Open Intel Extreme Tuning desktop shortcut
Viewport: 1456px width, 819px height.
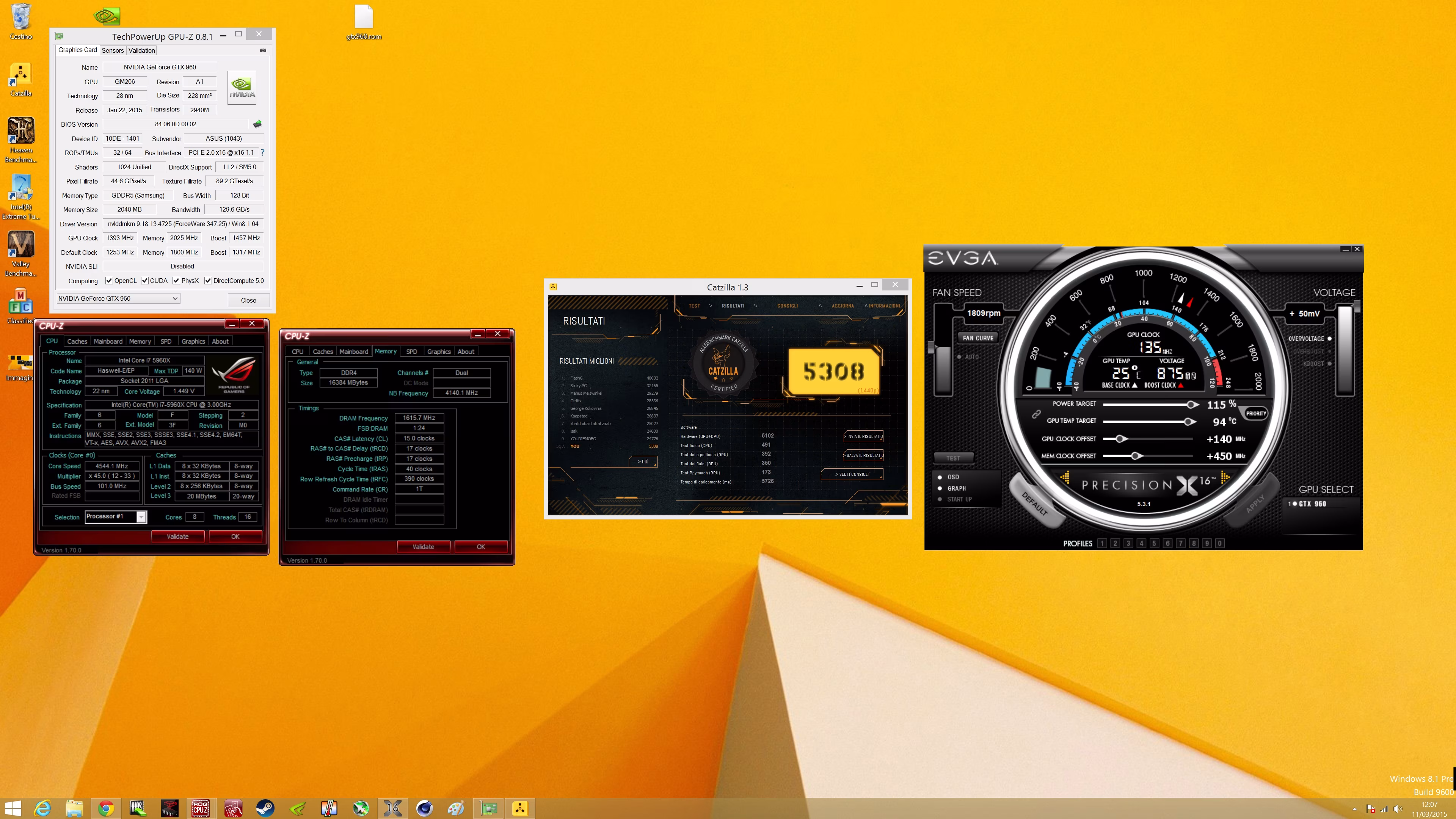click(x=21, y=197)
